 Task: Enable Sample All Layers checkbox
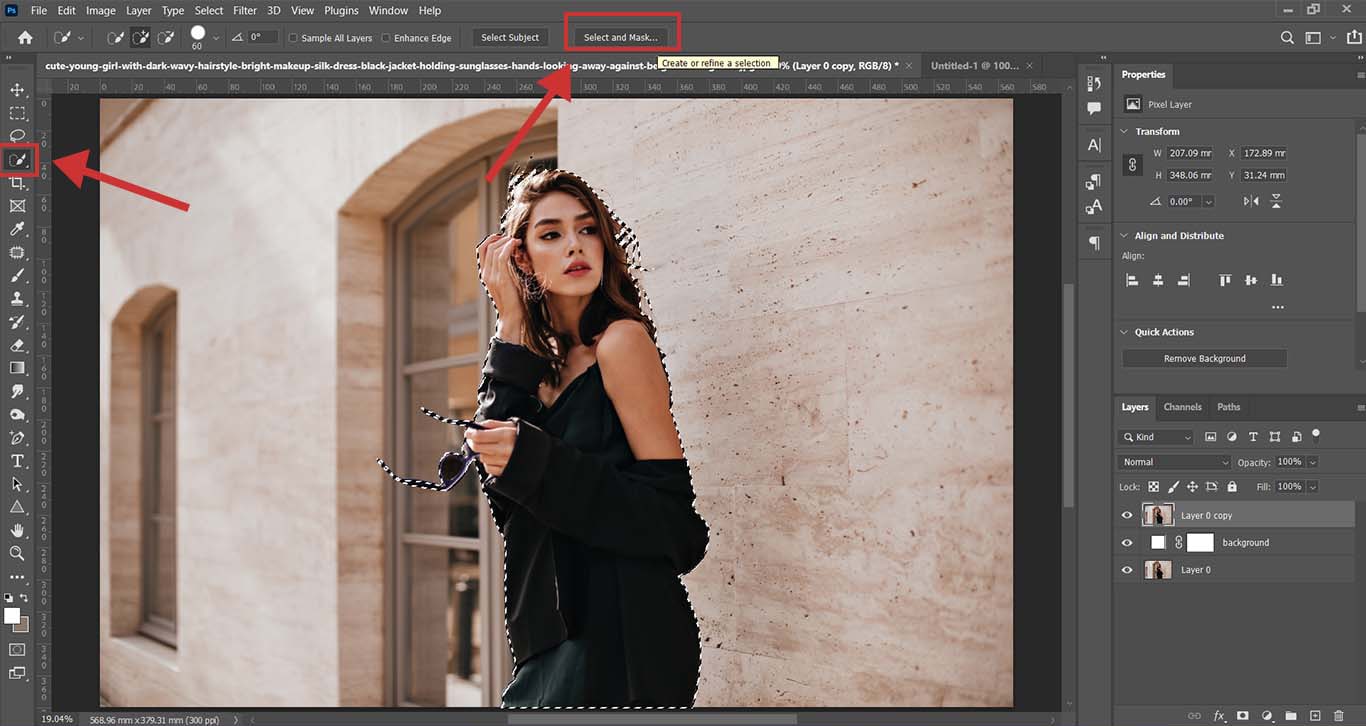(x=293, y=38)
